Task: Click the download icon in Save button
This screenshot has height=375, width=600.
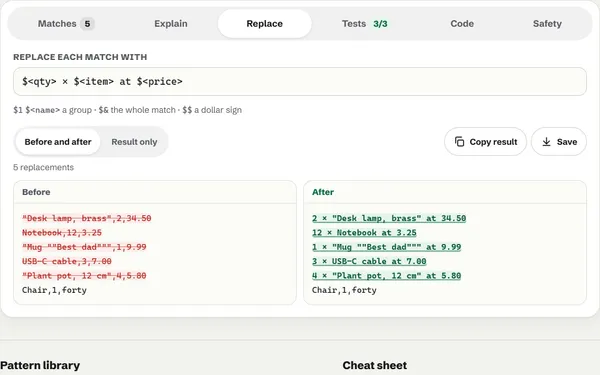Action: pyautogui.click(x=546, y=142)
